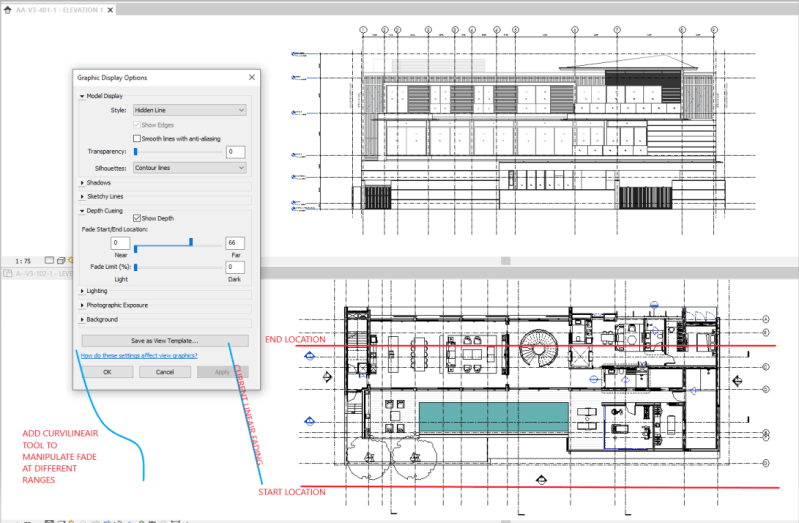
Task: Click the Apply button
Action: 223,372
